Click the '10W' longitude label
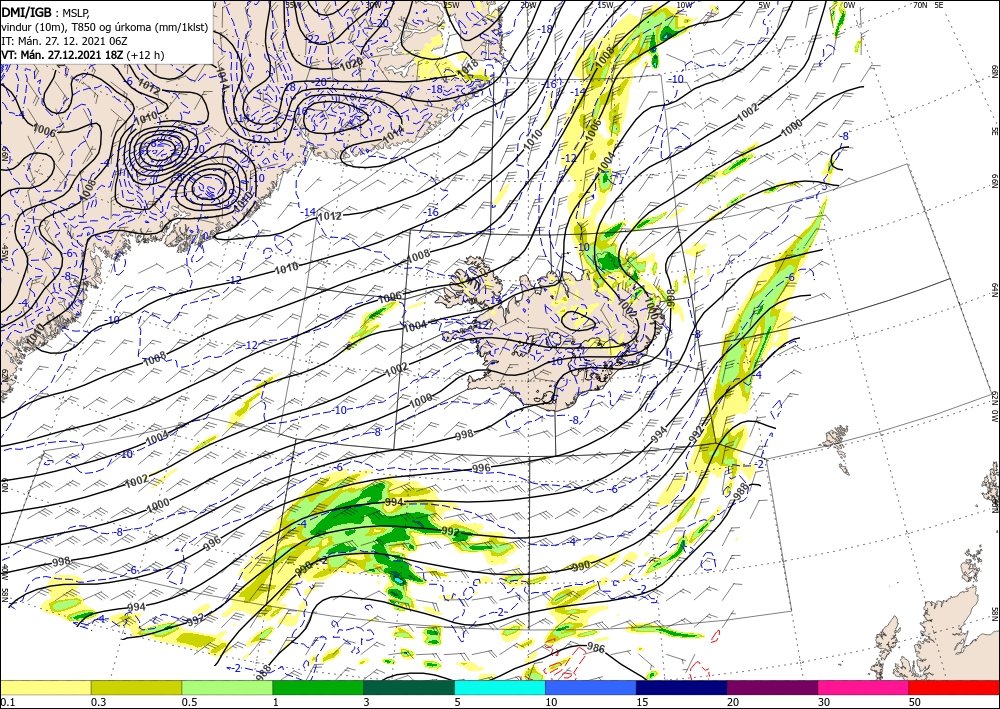 pos(684,5)
